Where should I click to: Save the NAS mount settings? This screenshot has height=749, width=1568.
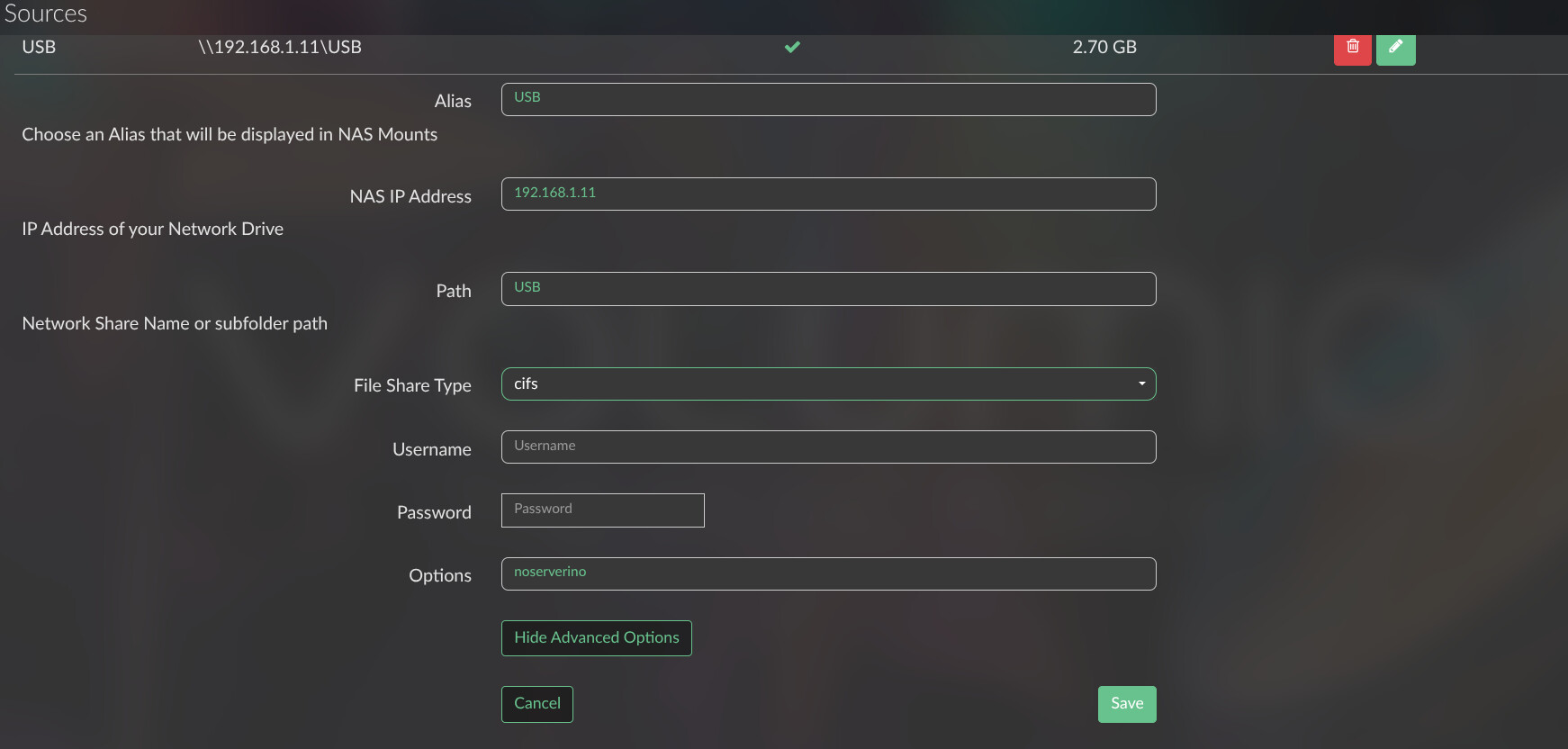click(1126, 704)
